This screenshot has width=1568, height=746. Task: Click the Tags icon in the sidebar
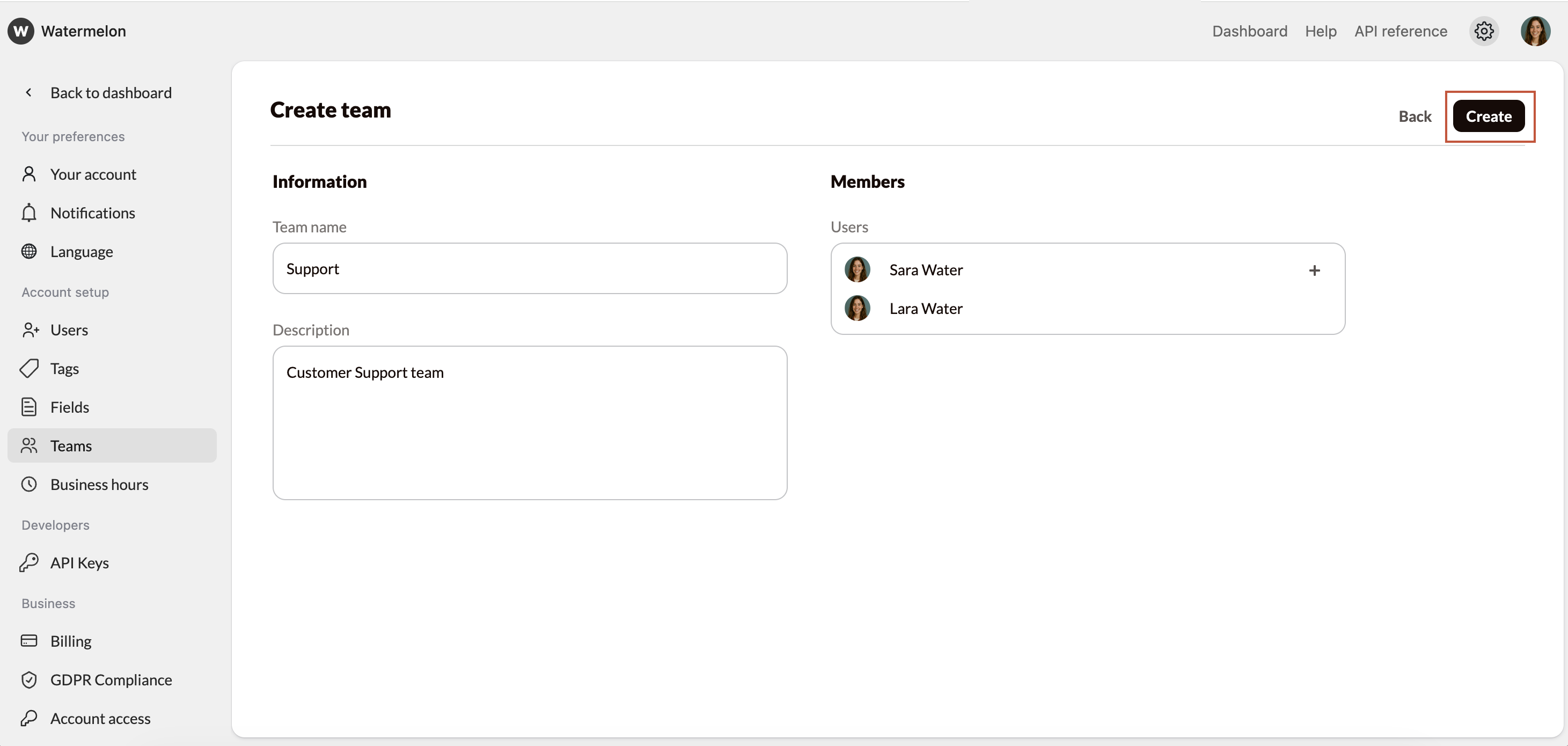tap(28, 368)
